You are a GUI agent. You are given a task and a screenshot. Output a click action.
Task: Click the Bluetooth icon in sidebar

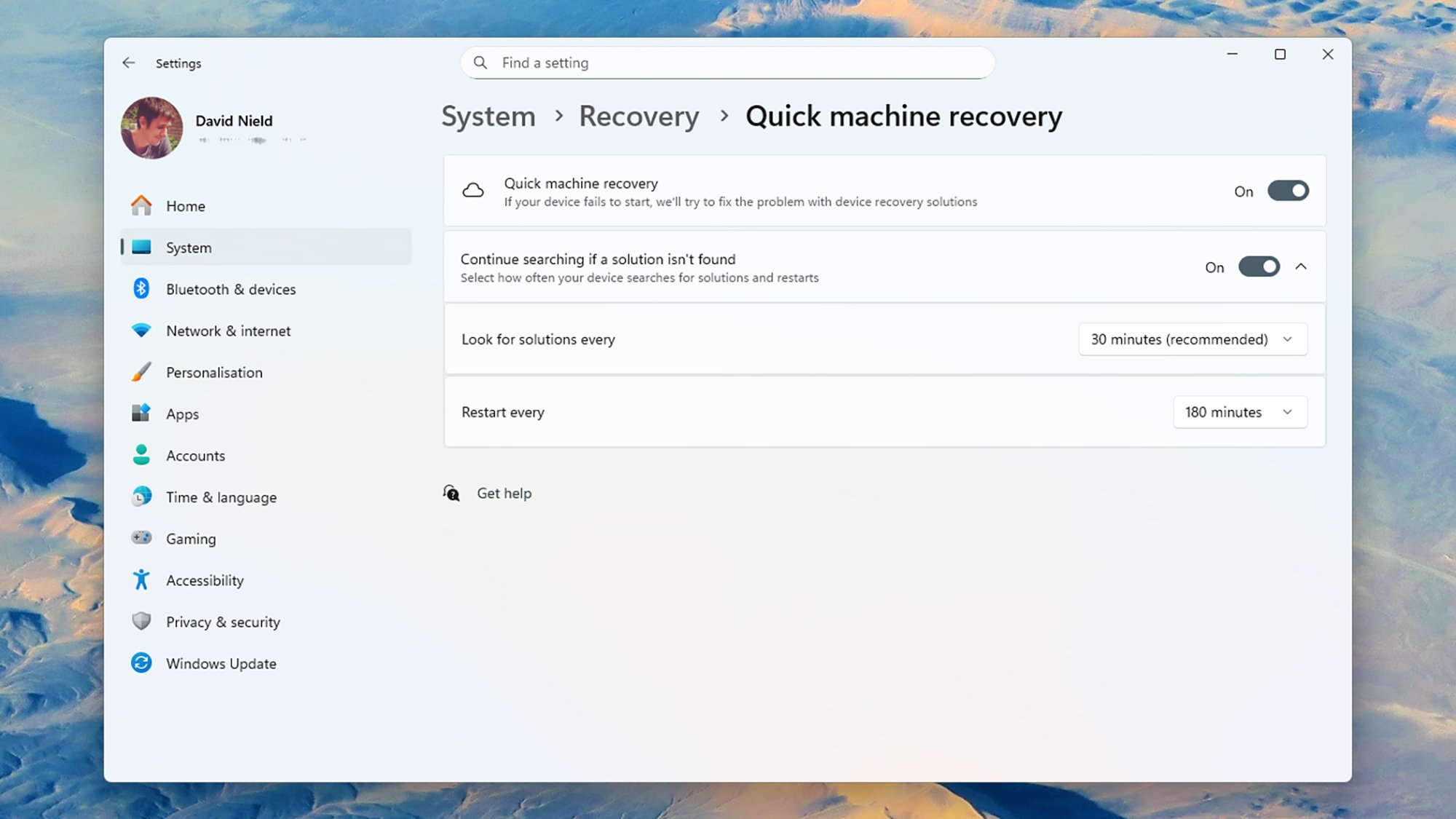[x=141, y=289]
